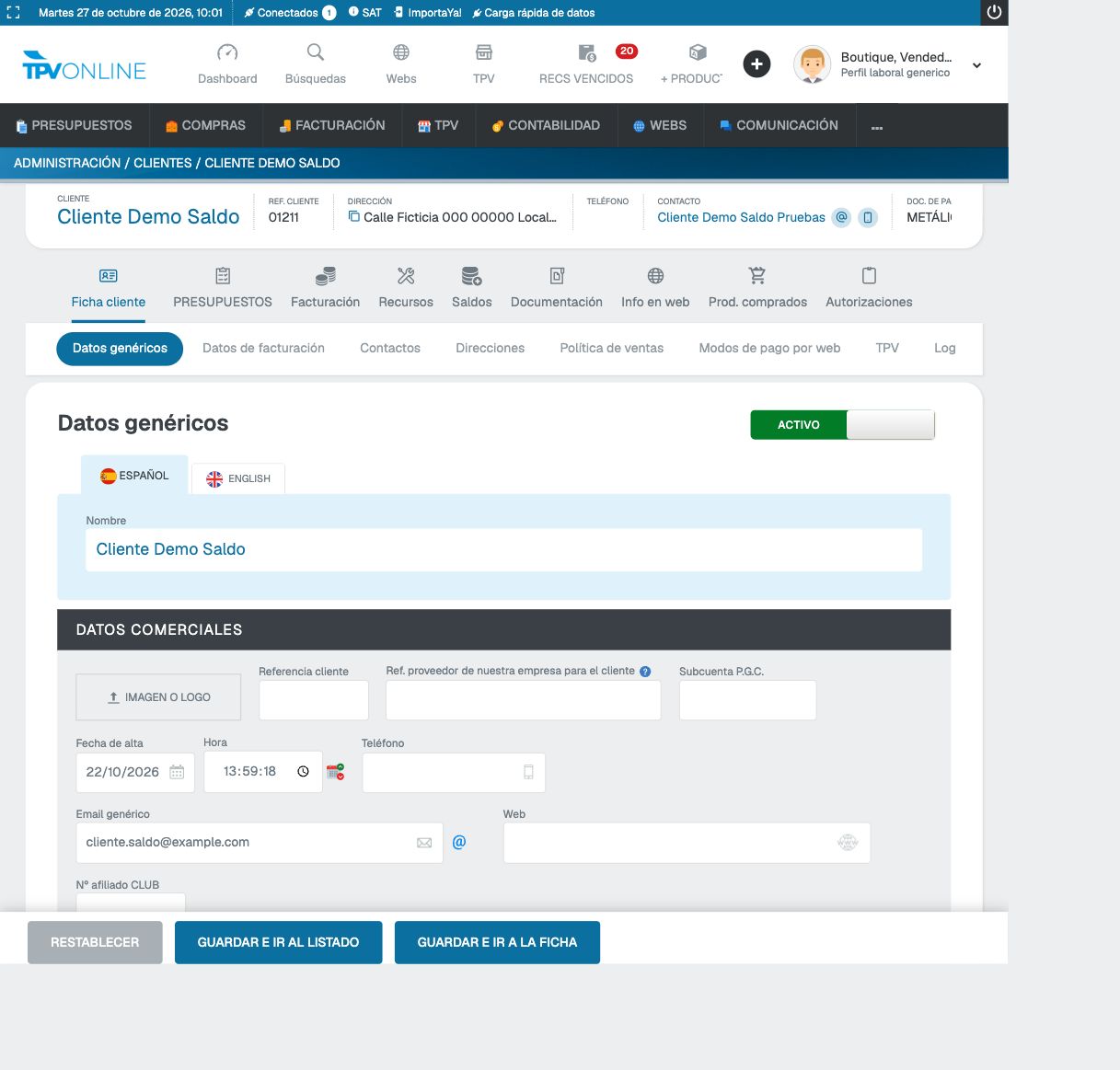Open the TPV main menu
The width and height of the screenshot is (1120, 1070).
[x=438, y=125]
